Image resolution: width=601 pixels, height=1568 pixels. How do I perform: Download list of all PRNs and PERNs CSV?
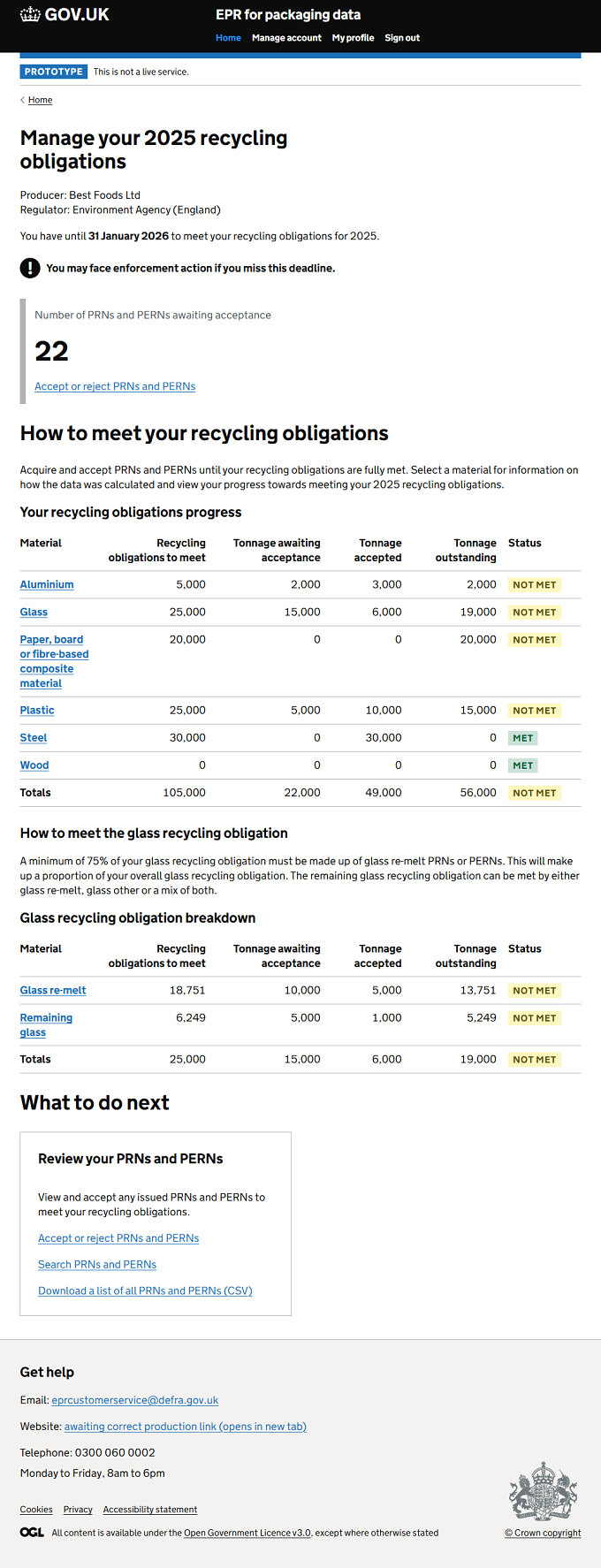tap(145, 1290)
